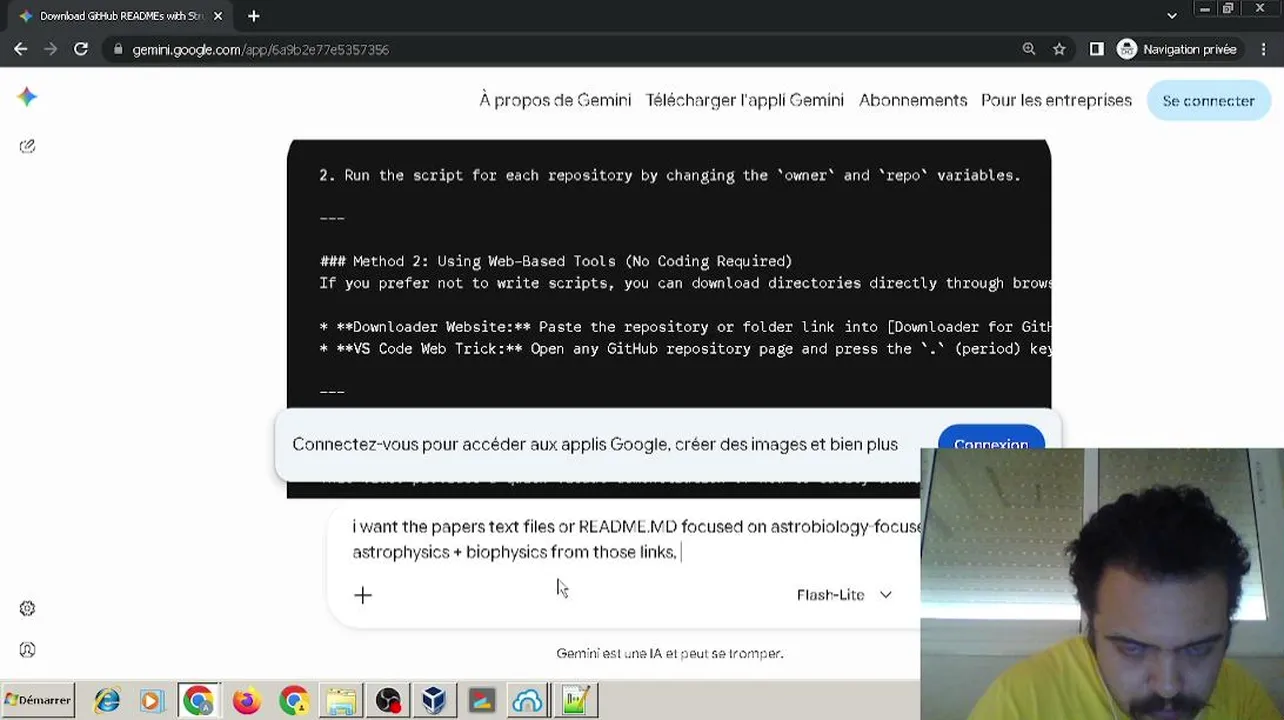
Task: Bookmark this page with the star
Action: click(1059, 49)
